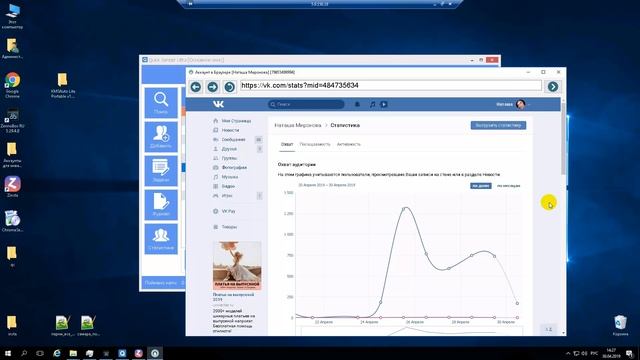This screenshot has width=640, height=360.
Task: Open the KMSAuto Lite desktop folder
Action: (62, 85)
